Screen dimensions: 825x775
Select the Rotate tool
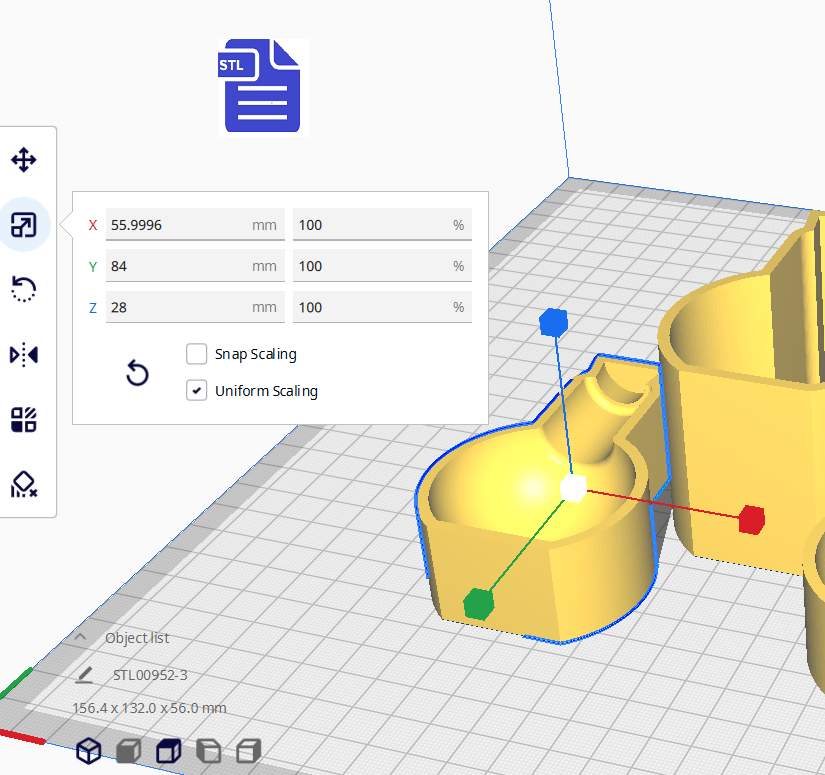pyautogui.click(x=24, y=290)
